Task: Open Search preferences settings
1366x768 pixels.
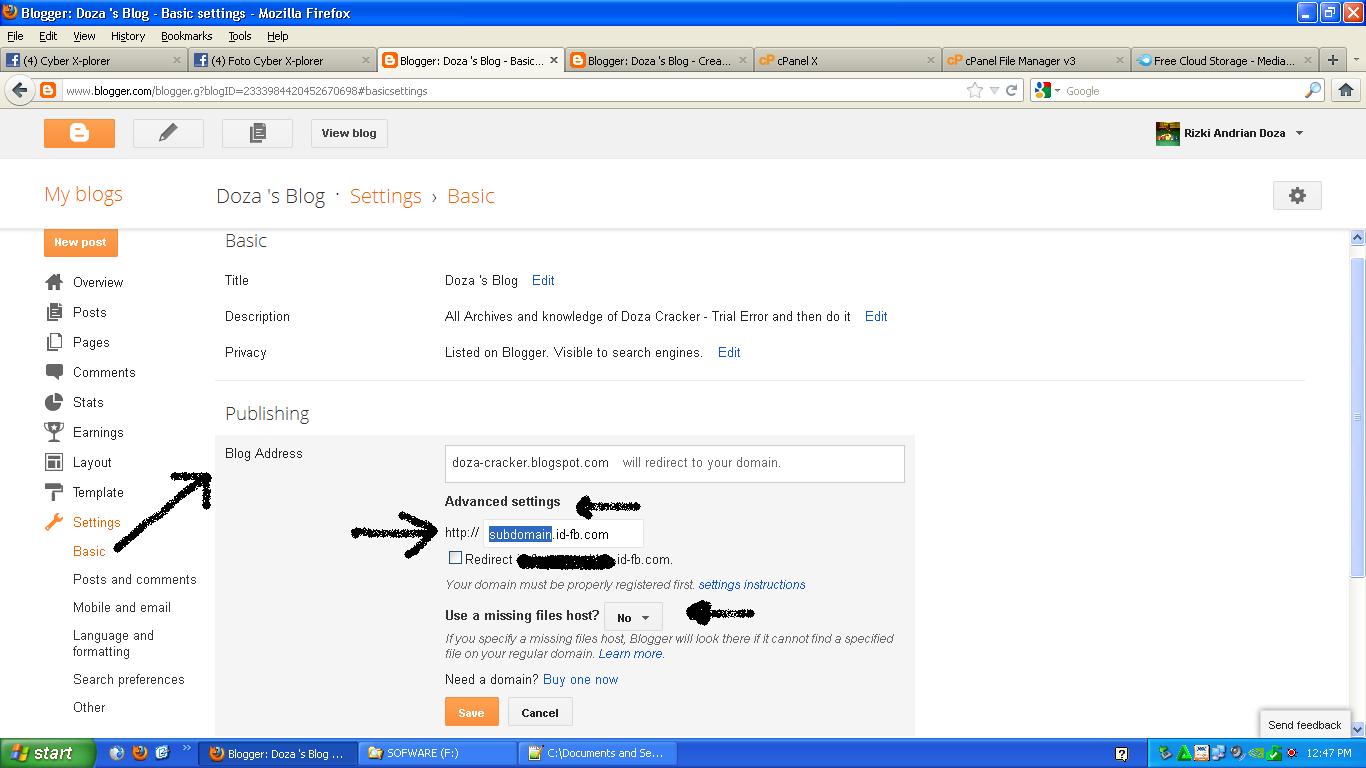Action: pos(129,679)
